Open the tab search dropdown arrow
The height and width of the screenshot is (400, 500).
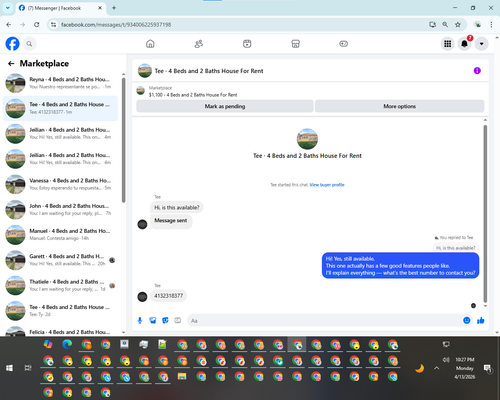tap(8, 8)
